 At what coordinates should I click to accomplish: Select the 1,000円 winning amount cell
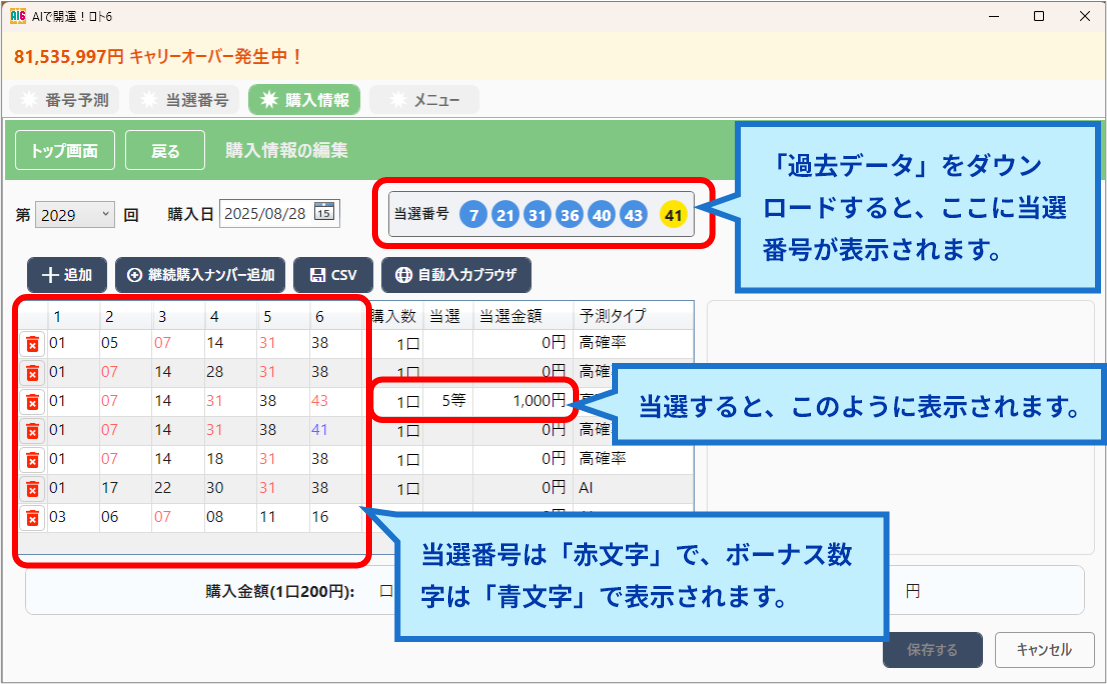534,402
